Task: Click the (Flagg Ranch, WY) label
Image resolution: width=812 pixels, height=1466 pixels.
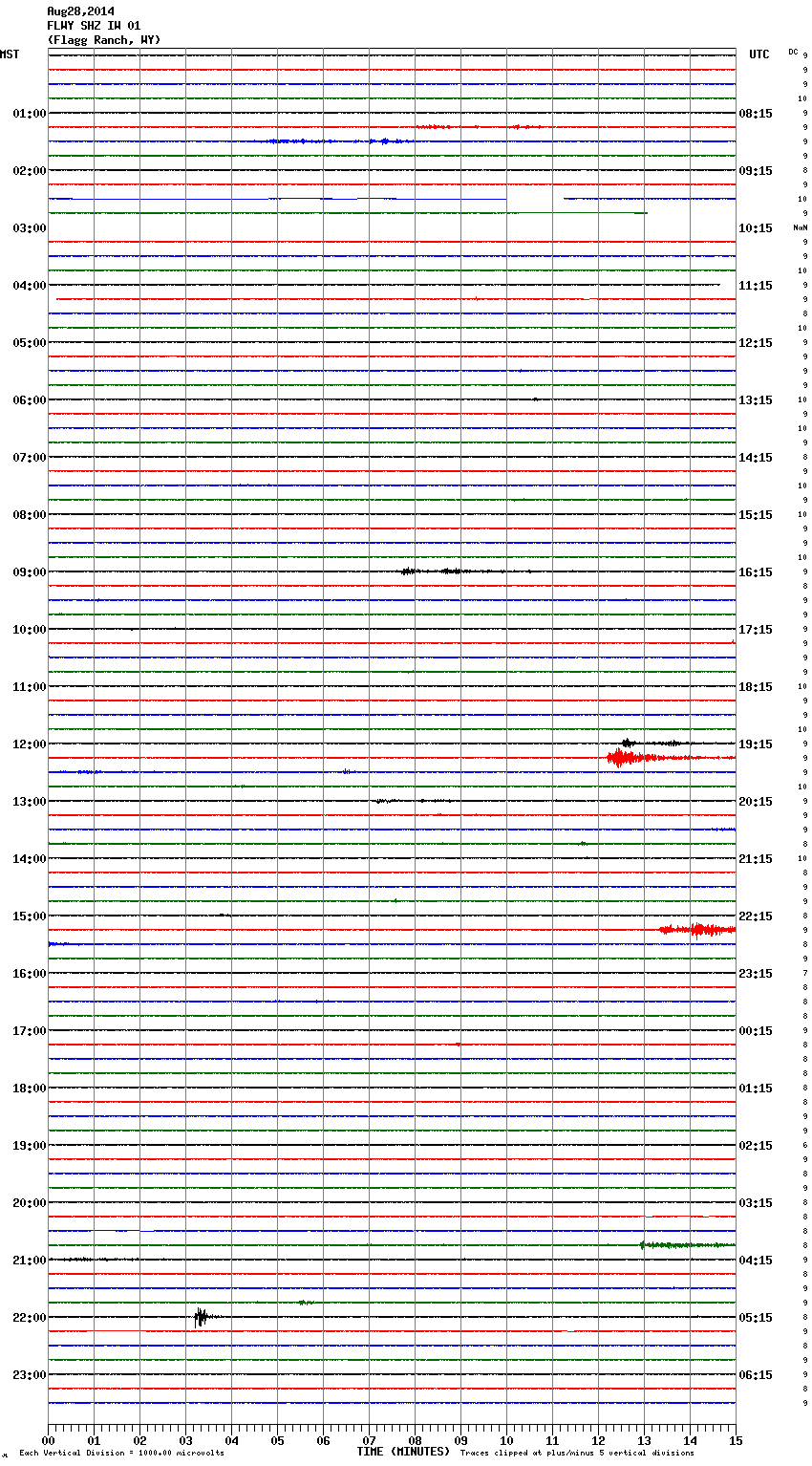Action: click(104, 40)
